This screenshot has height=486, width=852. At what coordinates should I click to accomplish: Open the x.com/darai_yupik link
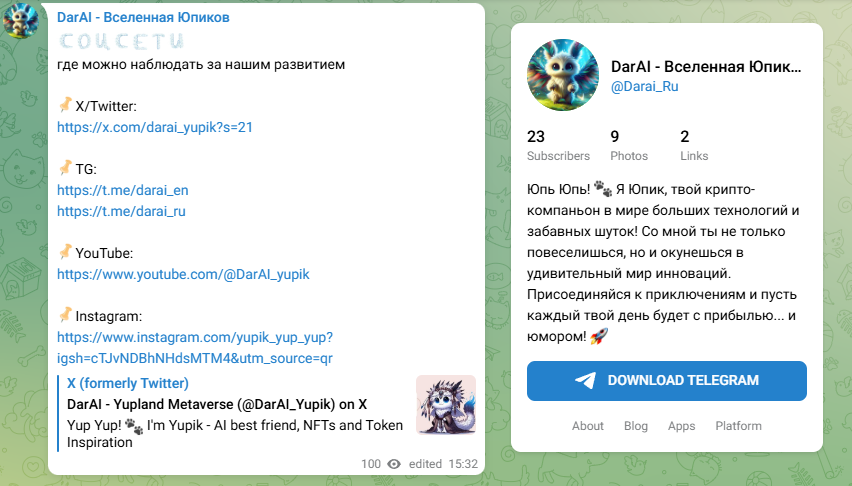pyautogui.click(x=155, y=127)
